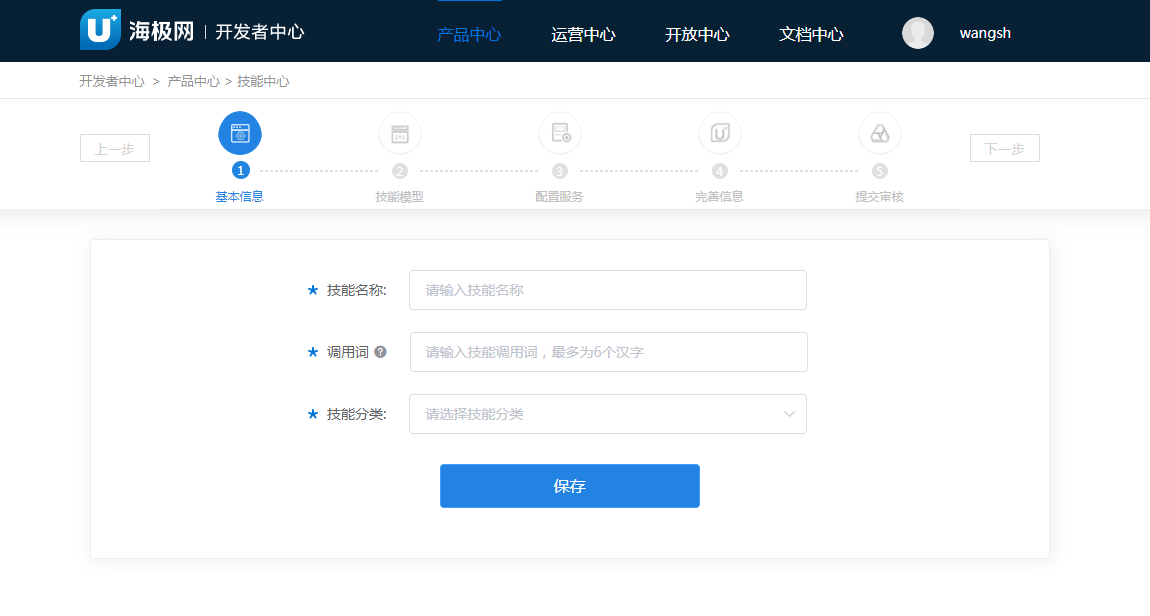Screen dimensions: 1150x616
Task: Click the 开发者中心 breadcrumb link
Action: 112,81
